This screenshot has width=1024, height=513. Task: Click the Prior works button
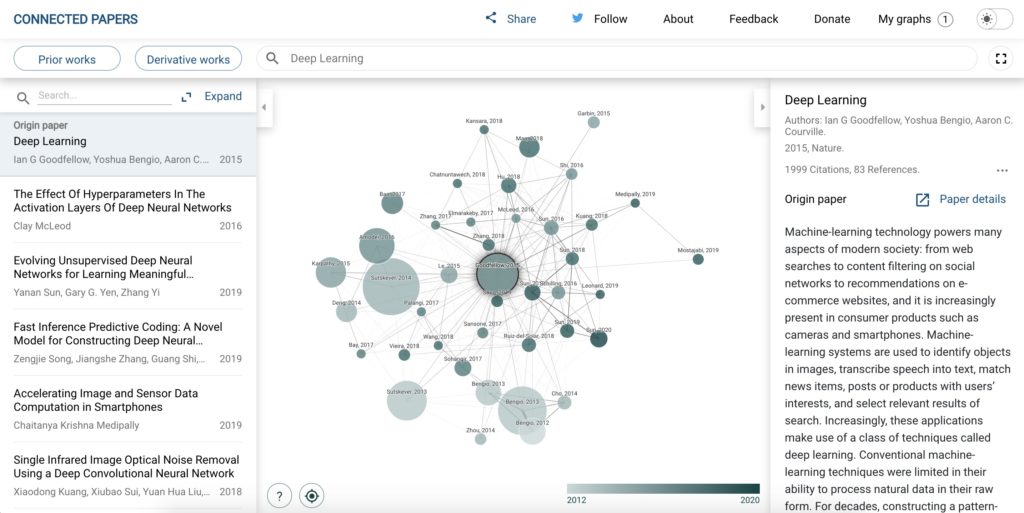pos(67,59)
